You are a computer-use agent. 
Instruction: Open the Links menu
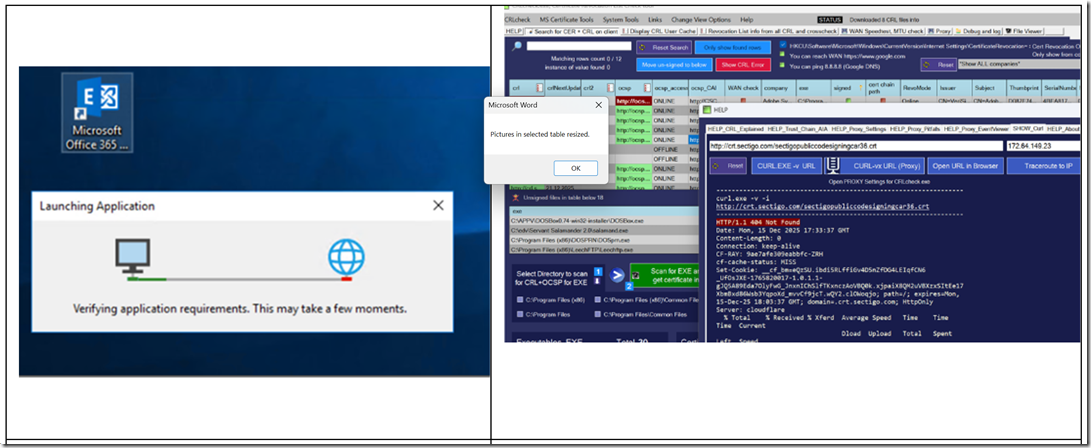pos(655,19)
